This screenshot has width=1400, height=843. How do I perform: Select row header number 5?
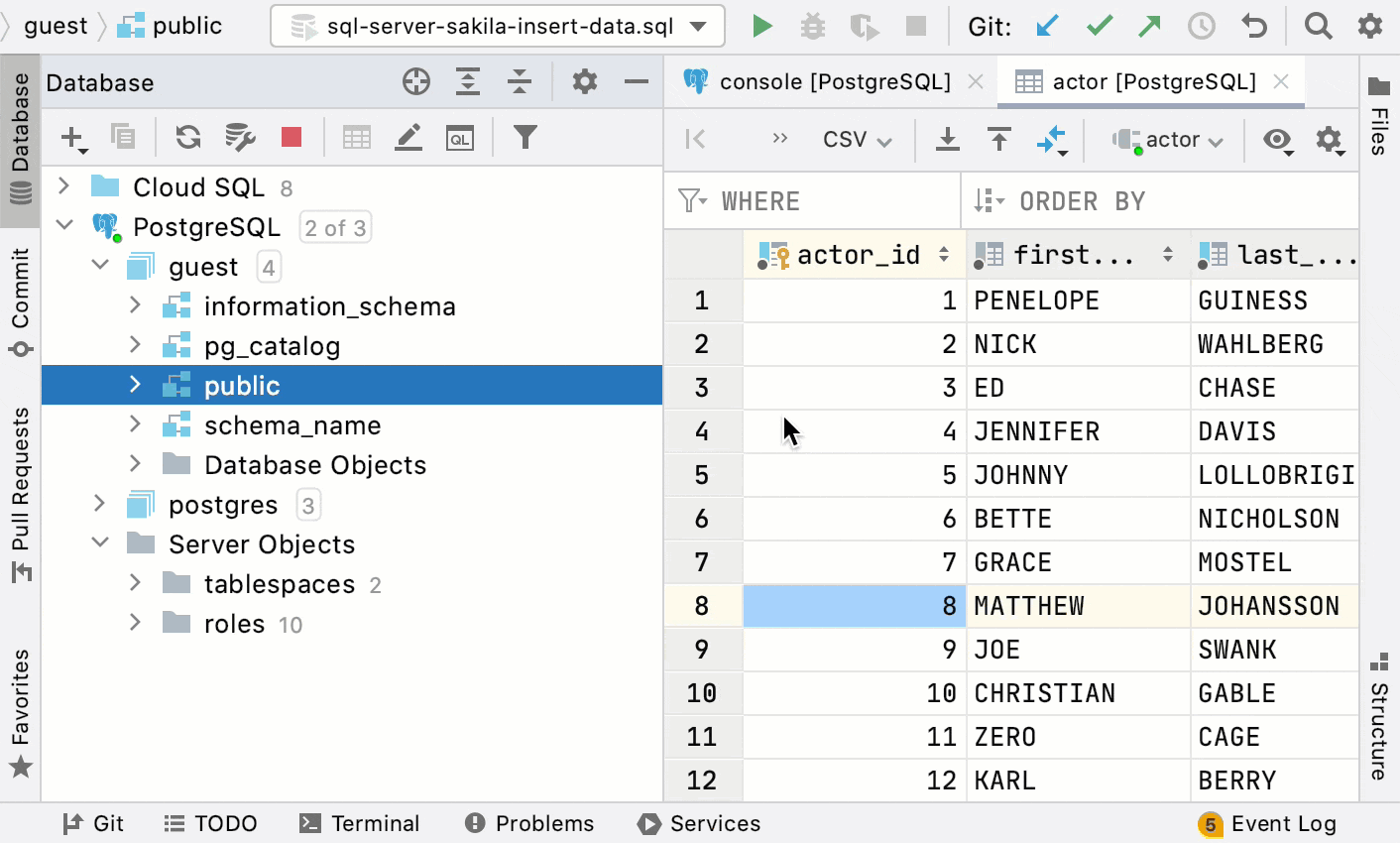click(703, 474)
